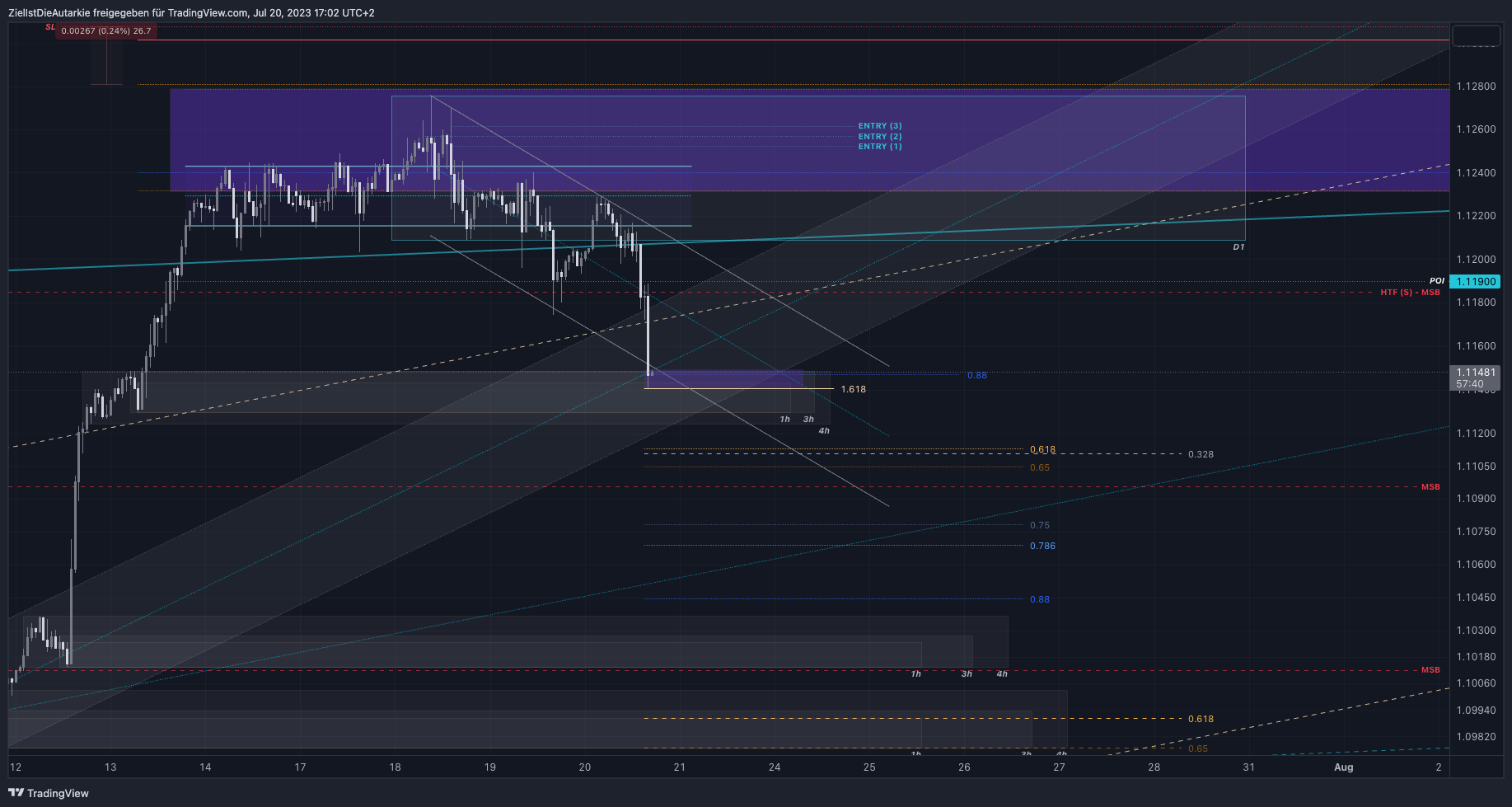This screenshot has width=1512, height=807.
Task: Select the 0.75 fib label
Action: (x=1040, y=525)
